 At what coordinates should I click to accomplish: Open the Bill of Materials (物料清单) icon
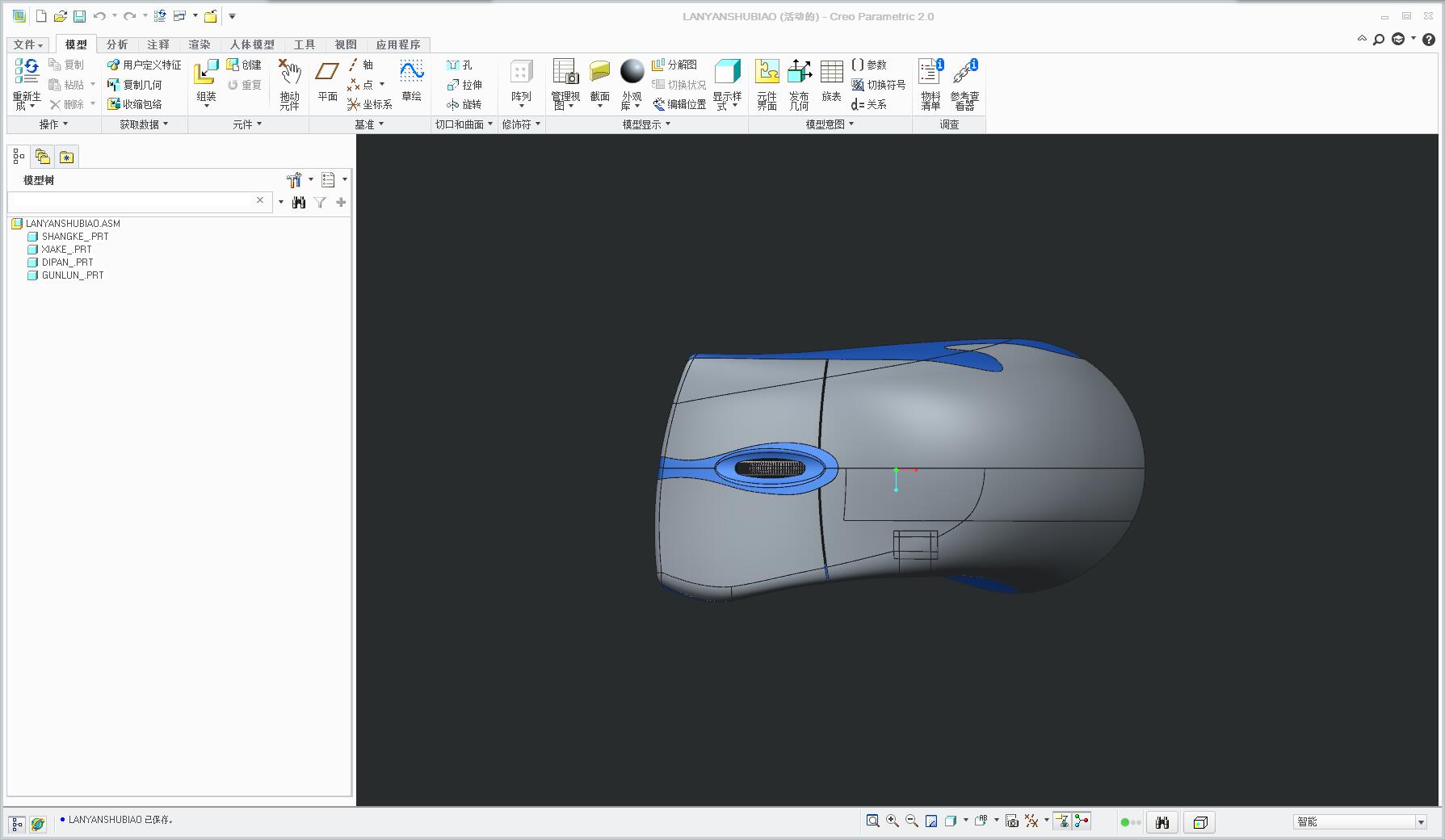(x=930, y=71)
